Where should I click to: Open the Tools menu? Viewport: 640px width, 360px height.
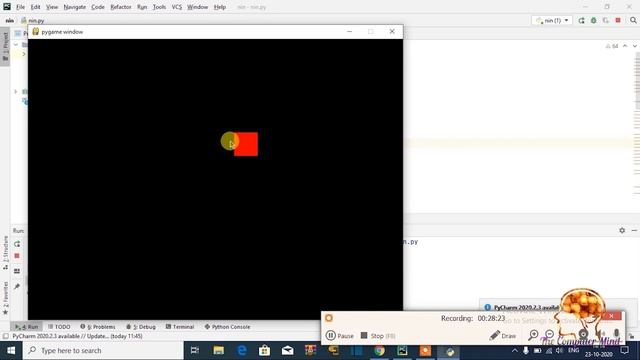coord(159,7)
